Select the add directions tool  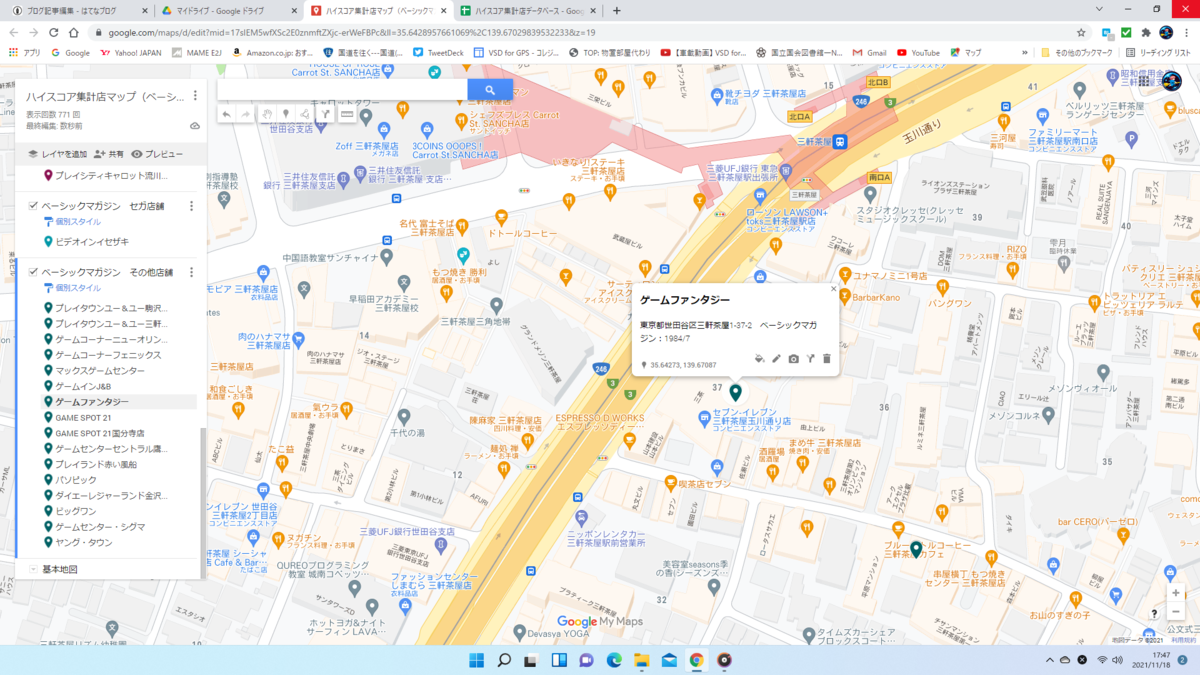[325, 115]
